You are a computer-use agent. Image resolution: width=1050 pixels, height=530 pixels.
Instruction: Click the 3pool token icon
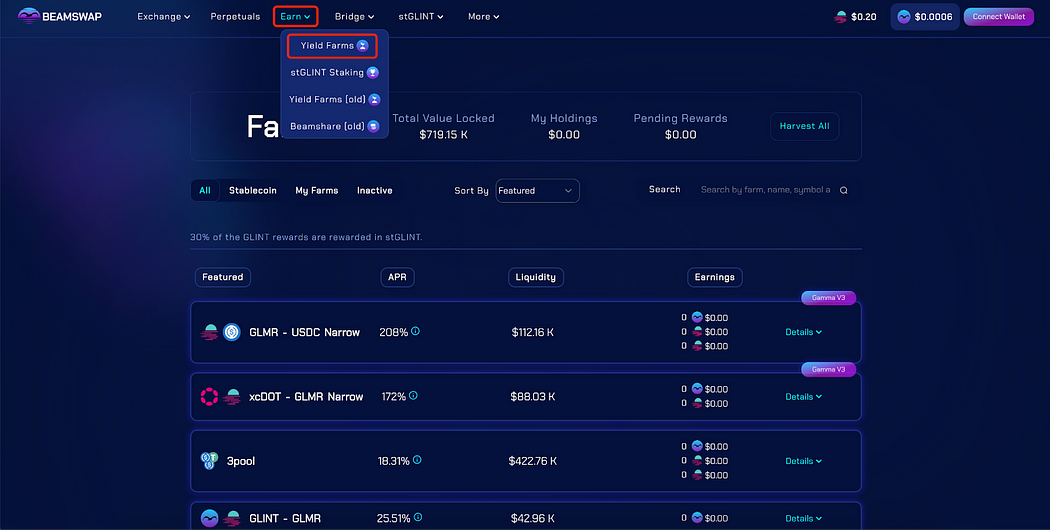pos(210,461)
